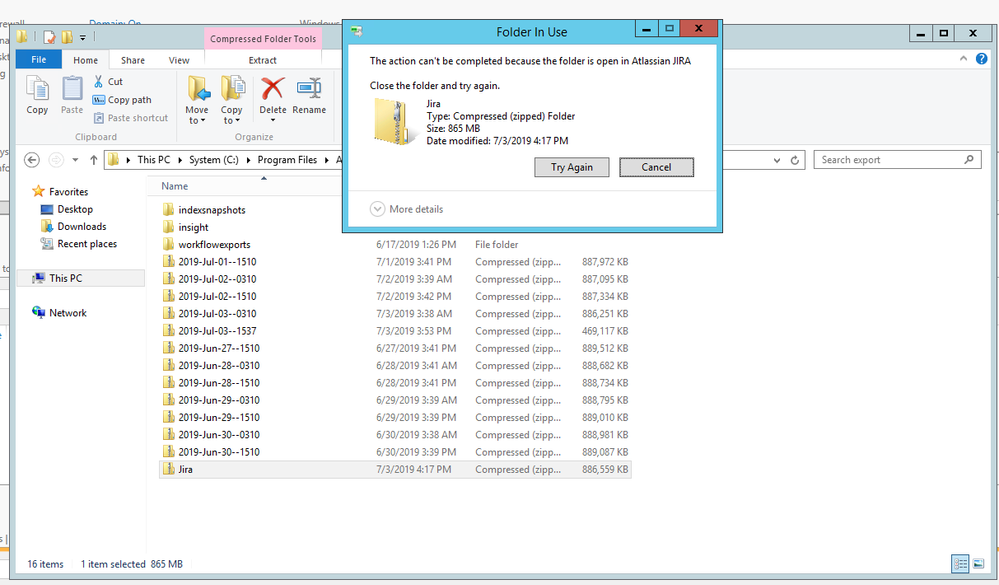Viewport: 999px width, 585px height.
Task: Open the Extract tab
Action: click(x=262, y=60)
